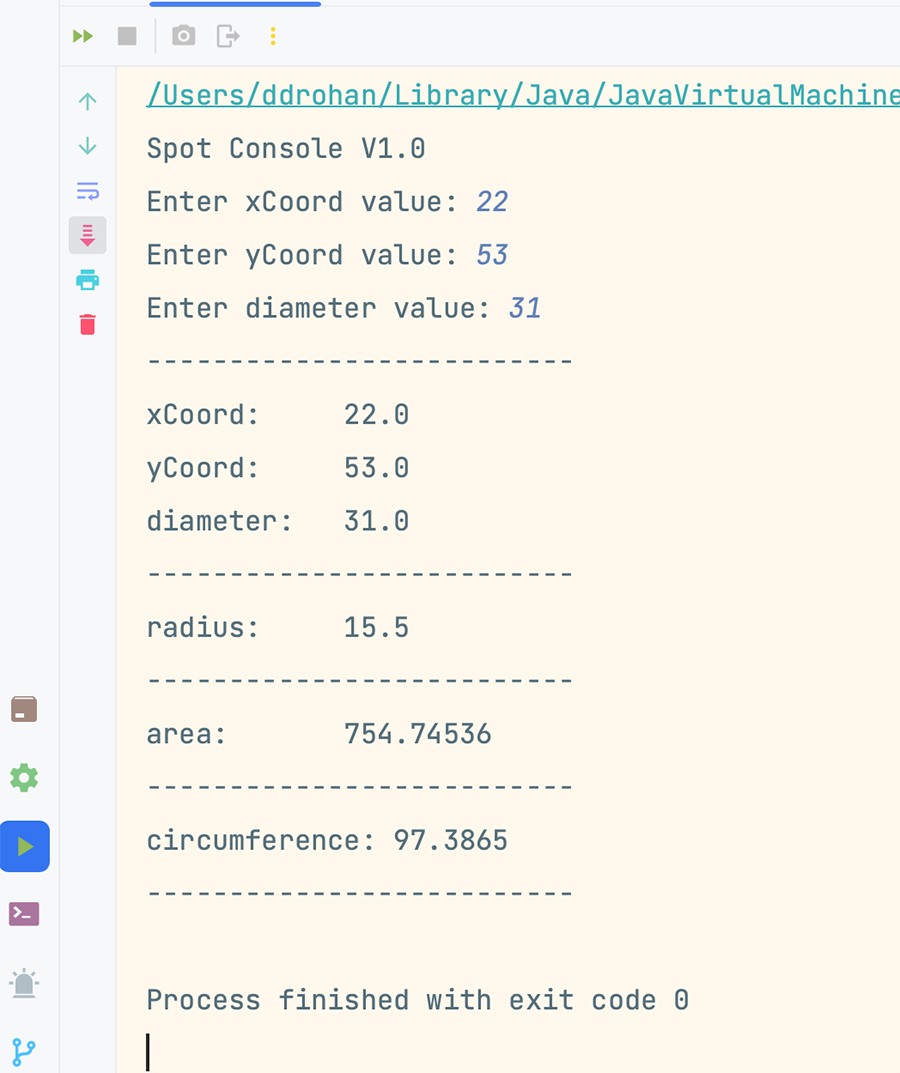
Task: Click the camera icon in the console toolbar
Action: pos(183,37)
